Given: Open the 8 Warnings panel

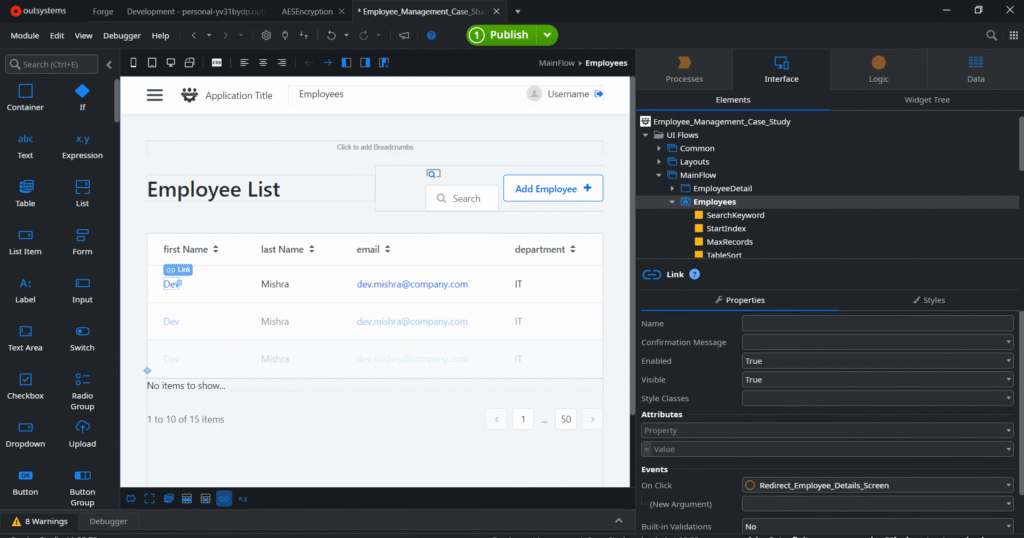Looking at the screenshot, I should [40, 521].
